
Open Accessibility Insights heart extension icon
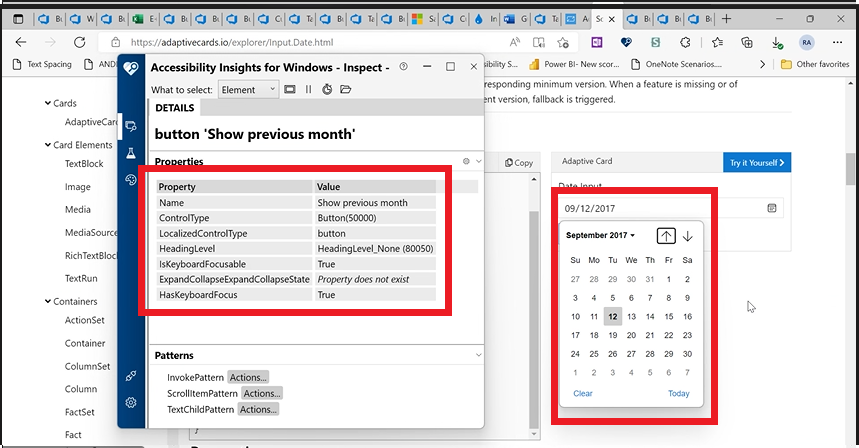click(626, 42)
